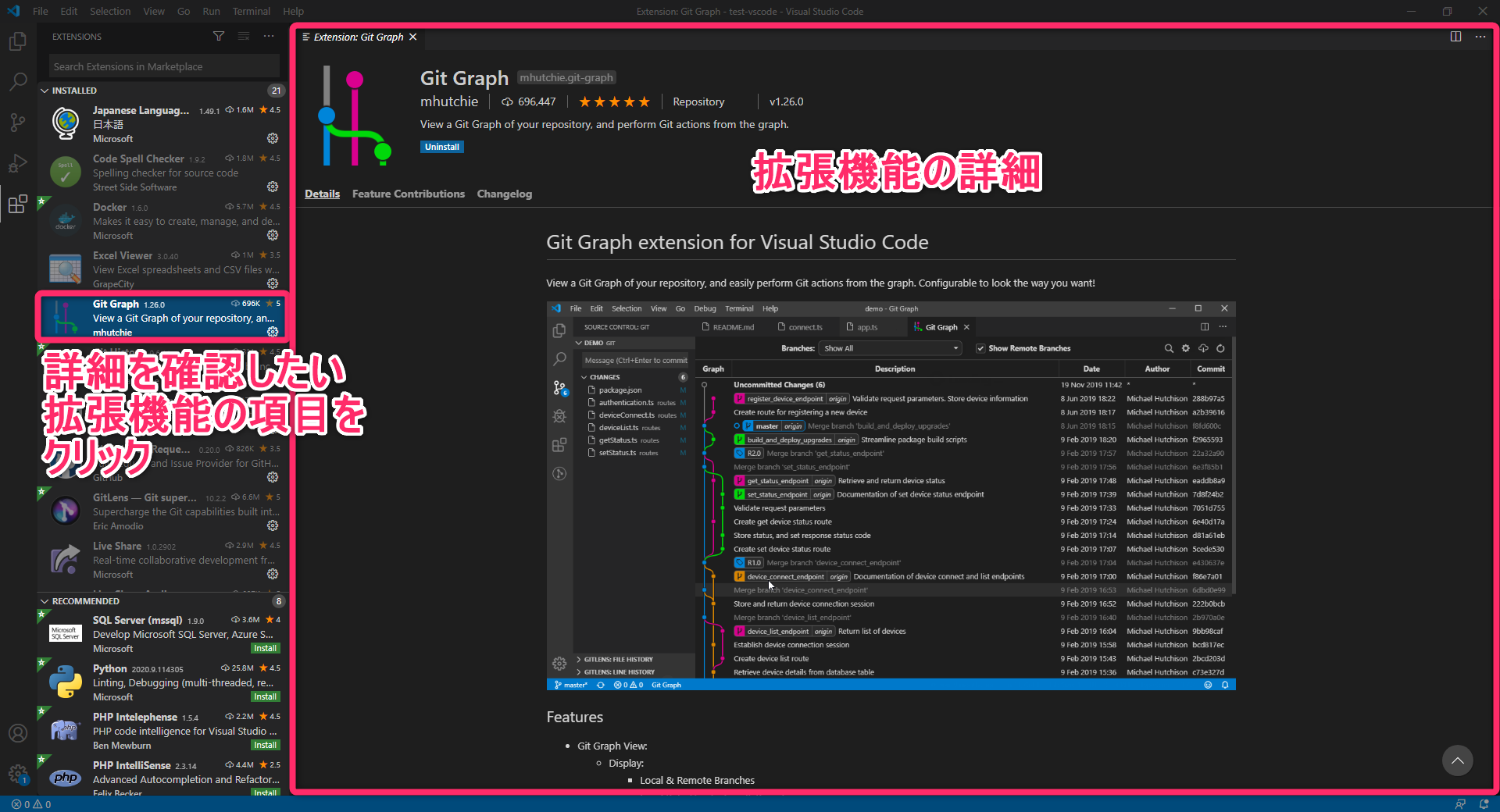
Task: Open the Repository link
Action: [x=698, y=101]
